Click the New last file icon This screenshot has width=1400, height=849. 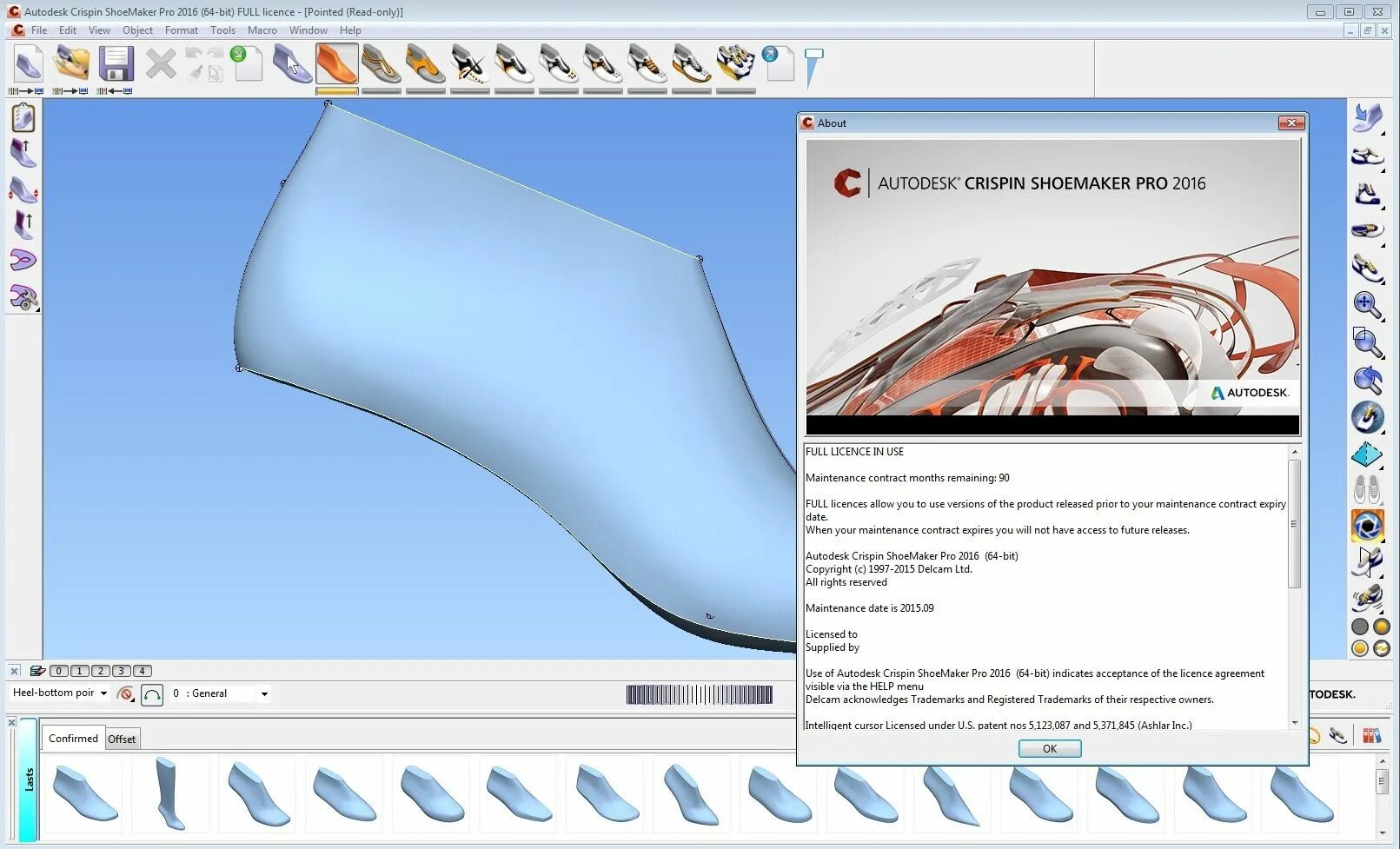(x=27, y=63)
